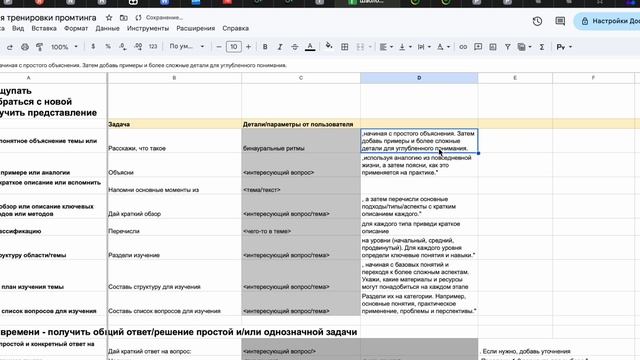Viewport: 640px width, 360px height.
Task: Click the cell Дай краткий обзор
Action: click(x=174, y=206)
